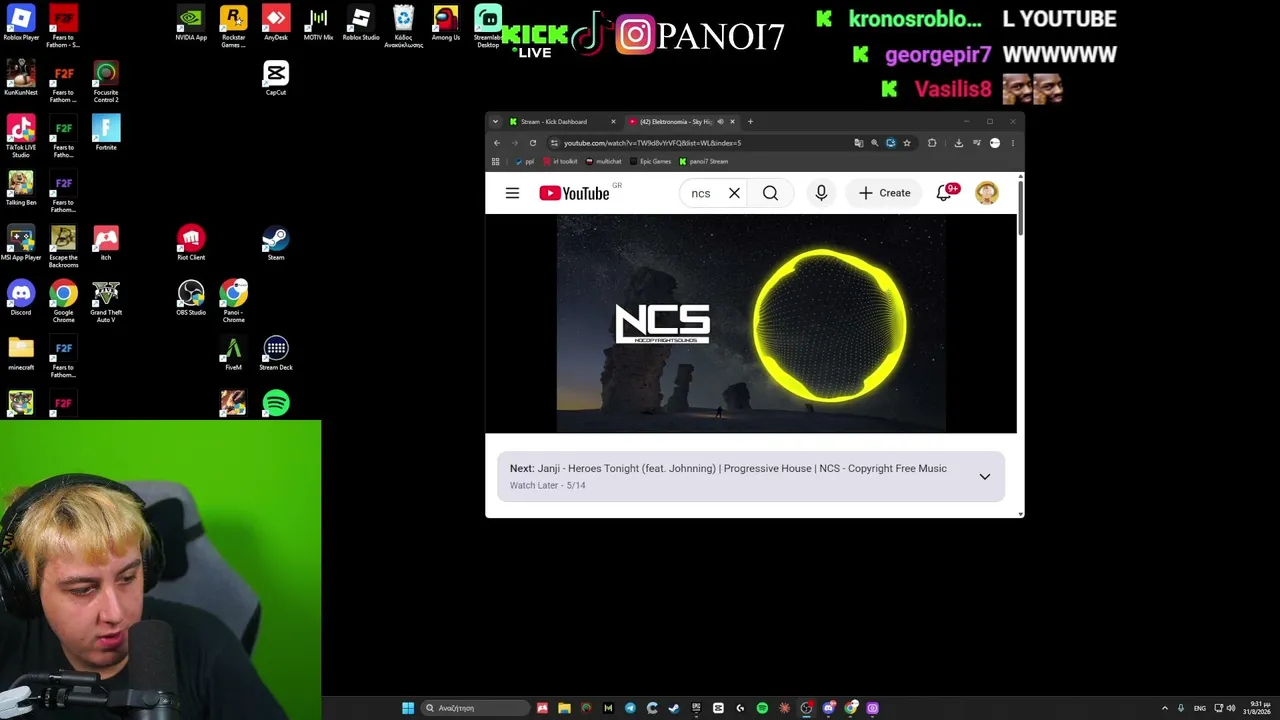Bookmark this page with the star icon
The height and width of the screenshot is (720, 1280).
[x=907, y=143]
